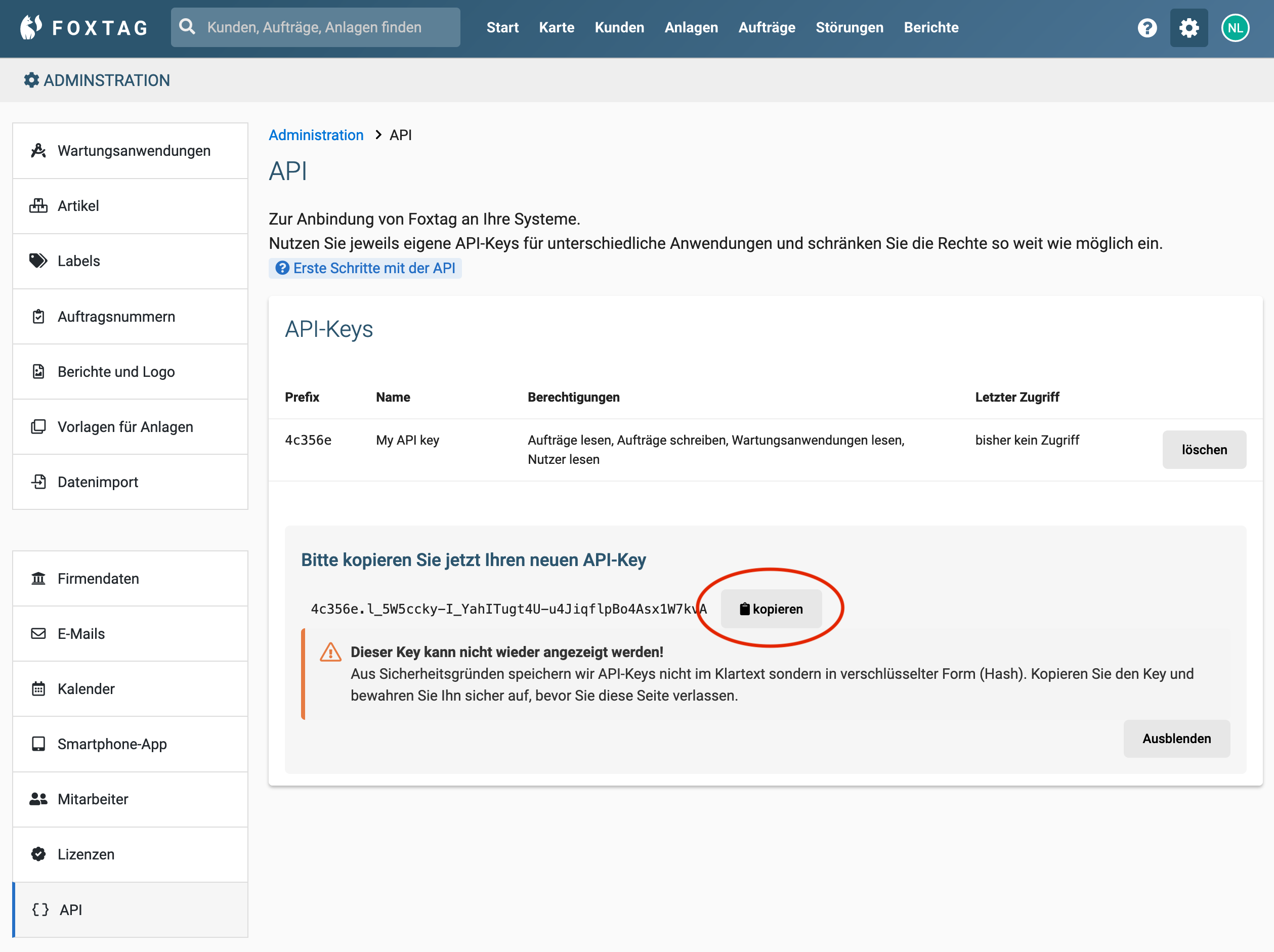The height and width of the screenshot is (952, 1274).
Task: Select the Kalender icon in the sidebar
Action: coord(38,689)
